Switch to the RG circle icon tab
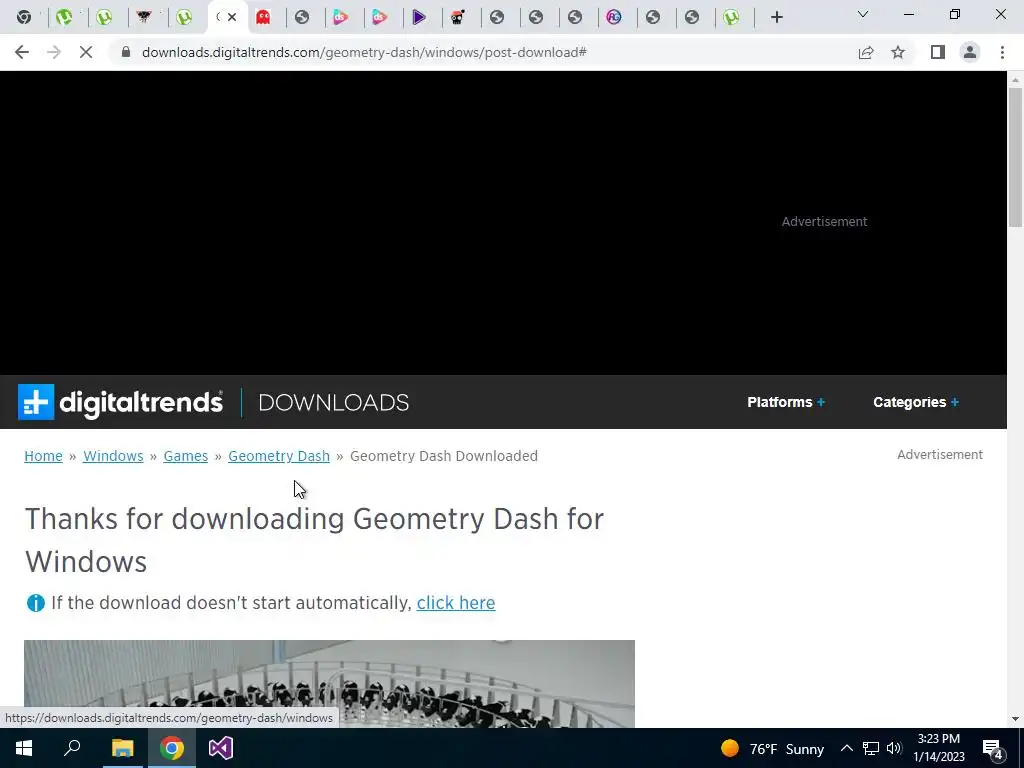This screenshot has height=768, width=1024. (614, 17)
